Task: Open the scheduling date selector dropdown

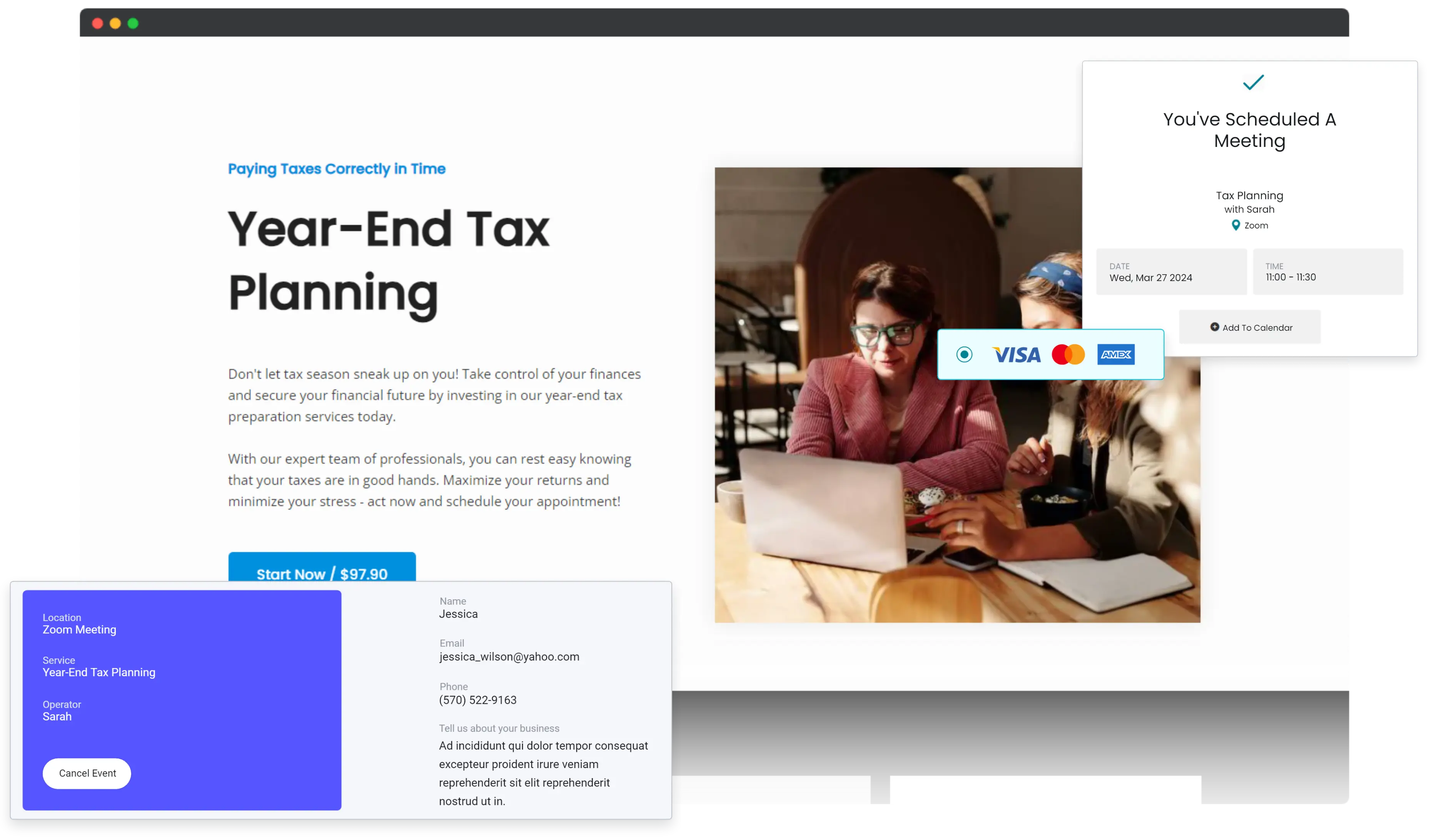Action: [x=1170, y=272]
